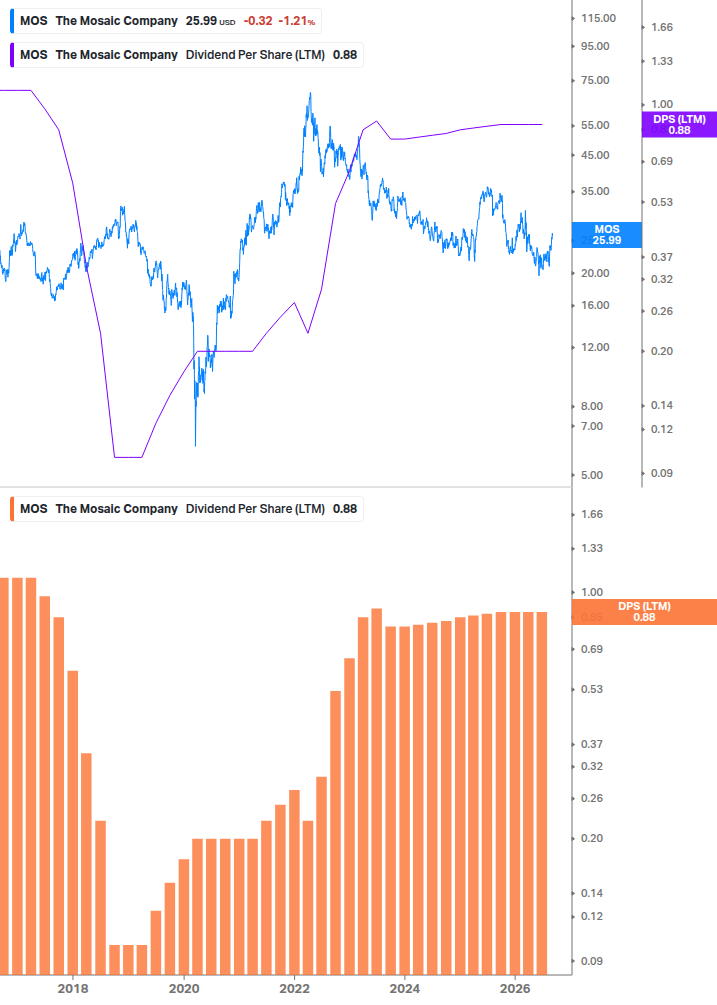The width and height of the screenshot is (717, 1005).
Task: Select the orange-series Dividend Per Share (LTM) legend label
Action: click(x=255, y=509)
